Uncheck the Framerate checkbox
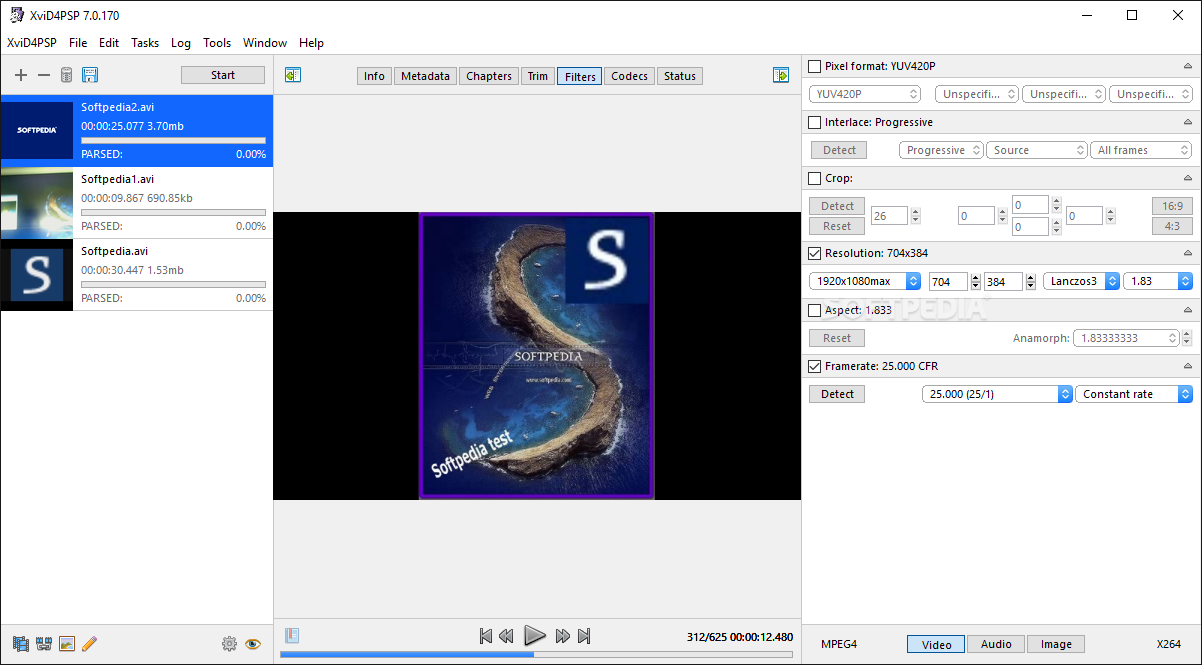The width and height of the screenshot is (1202, 665). [x=815, y=366]
